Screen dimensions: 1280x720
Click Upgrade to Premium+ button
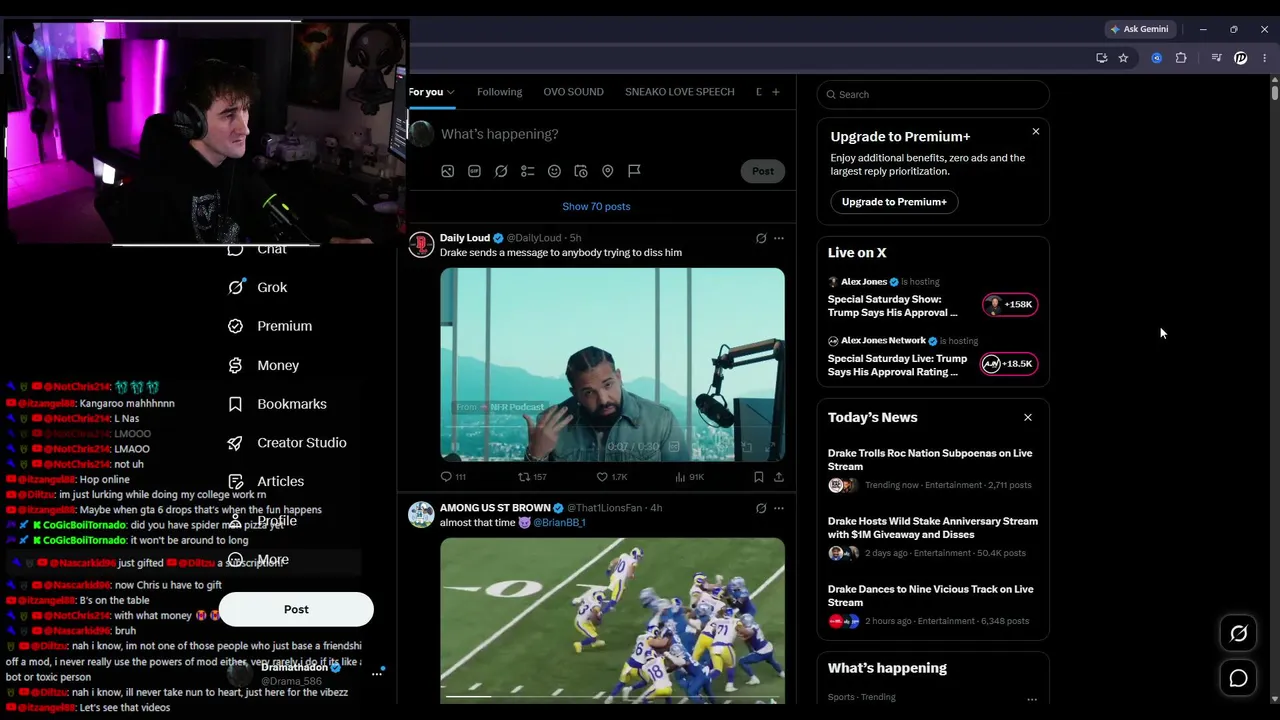[x=894, y=202]
